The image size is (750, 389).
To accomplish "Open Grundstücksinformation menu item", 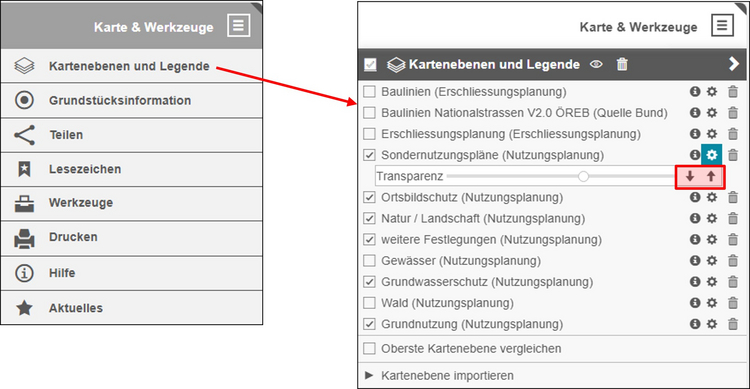I will pos(132,100).
